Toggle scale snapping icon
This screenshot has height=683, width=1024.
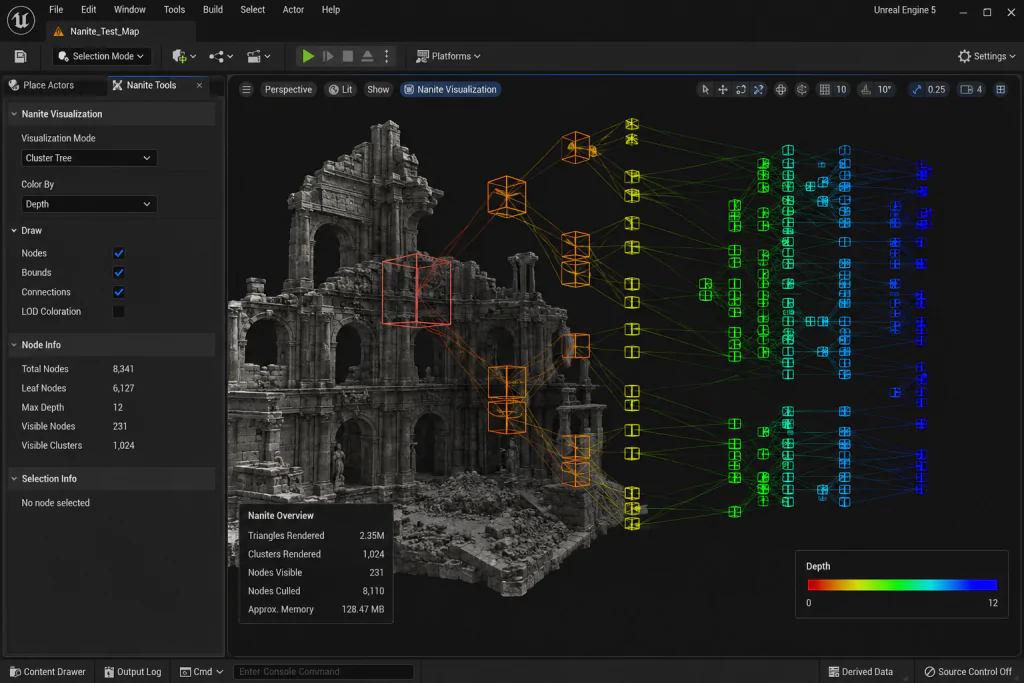917,89
